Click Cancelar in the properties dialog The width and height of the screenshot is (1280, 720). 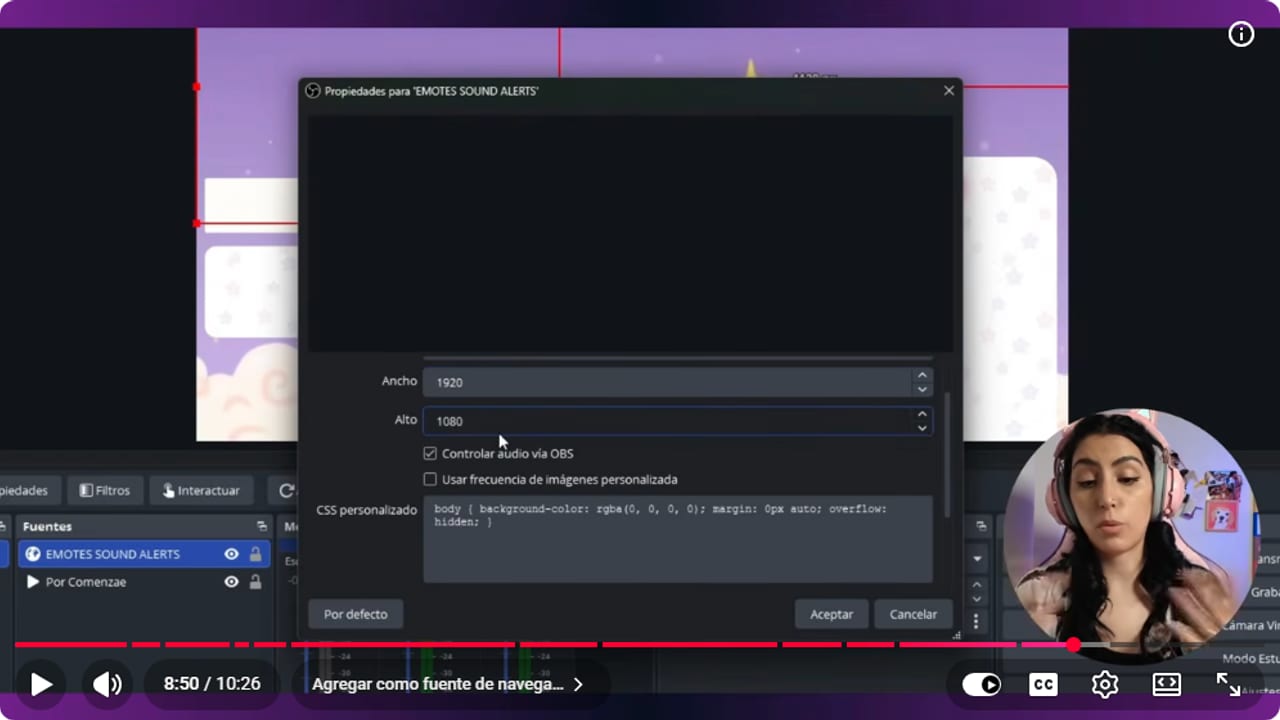(913, 614)
